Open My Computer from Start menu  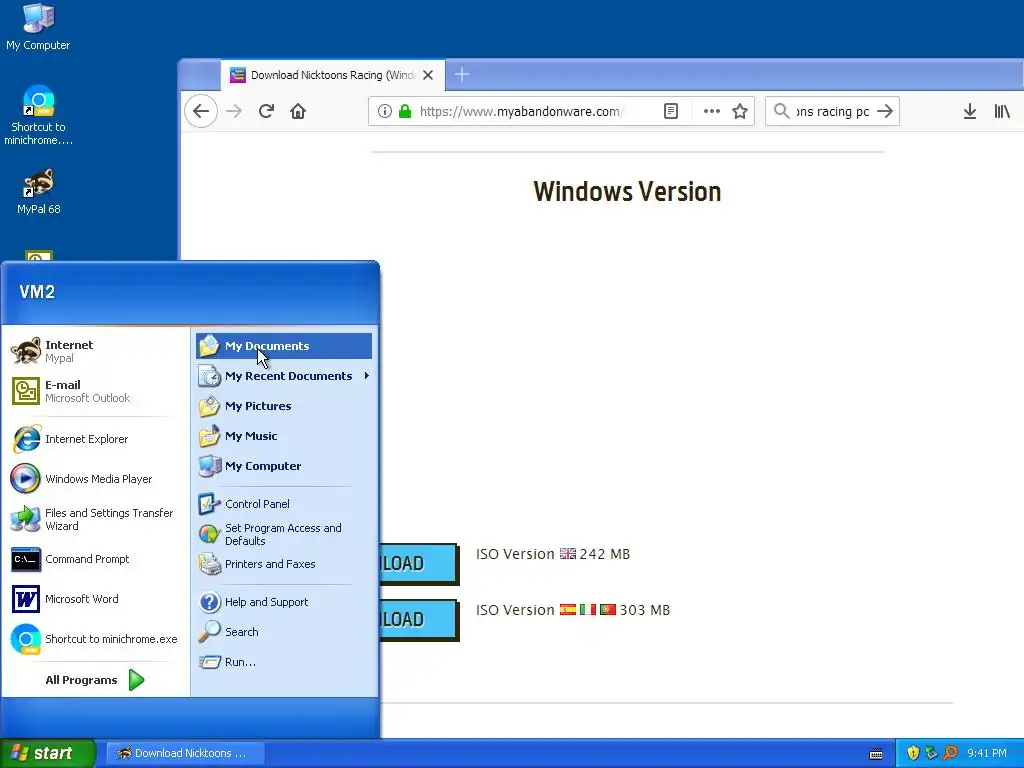[x=284, y=466]
